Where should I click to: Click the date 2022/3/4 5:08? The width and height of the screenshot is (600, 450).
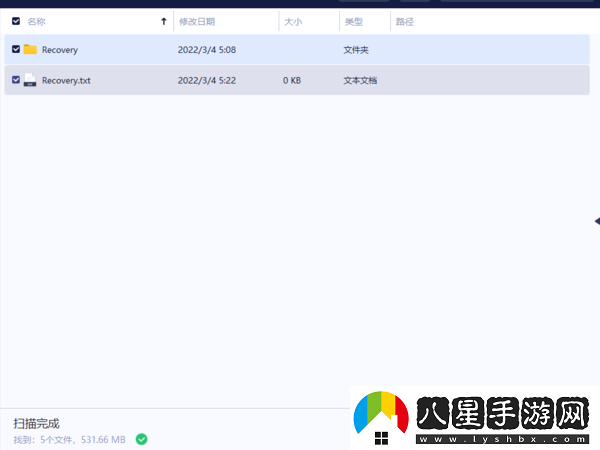[x=207, y=50]
